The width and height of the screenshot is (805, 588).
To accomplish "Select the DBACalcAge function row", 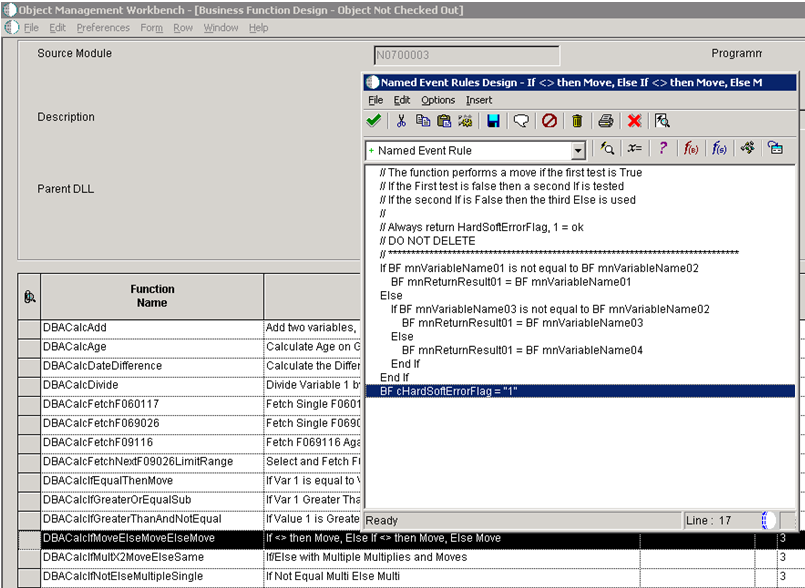I will click(151, 347).
